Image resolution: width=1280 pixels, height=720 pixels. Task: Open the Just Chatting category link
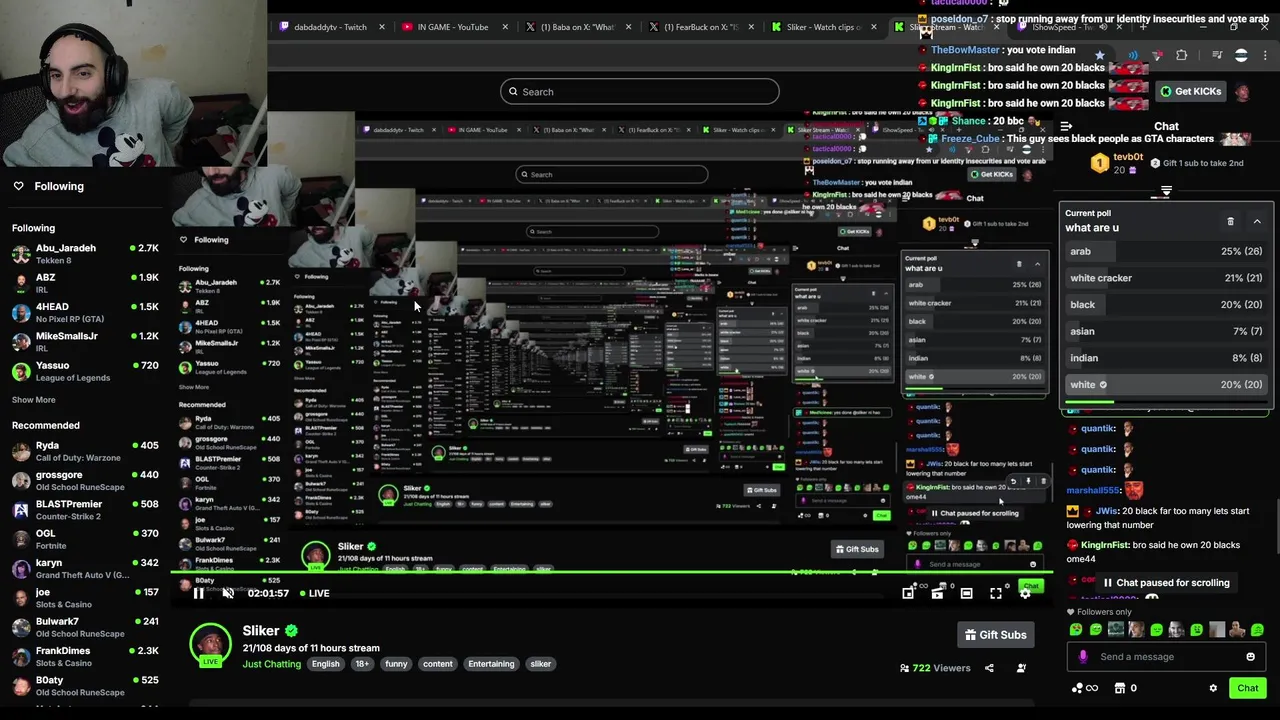271,664
